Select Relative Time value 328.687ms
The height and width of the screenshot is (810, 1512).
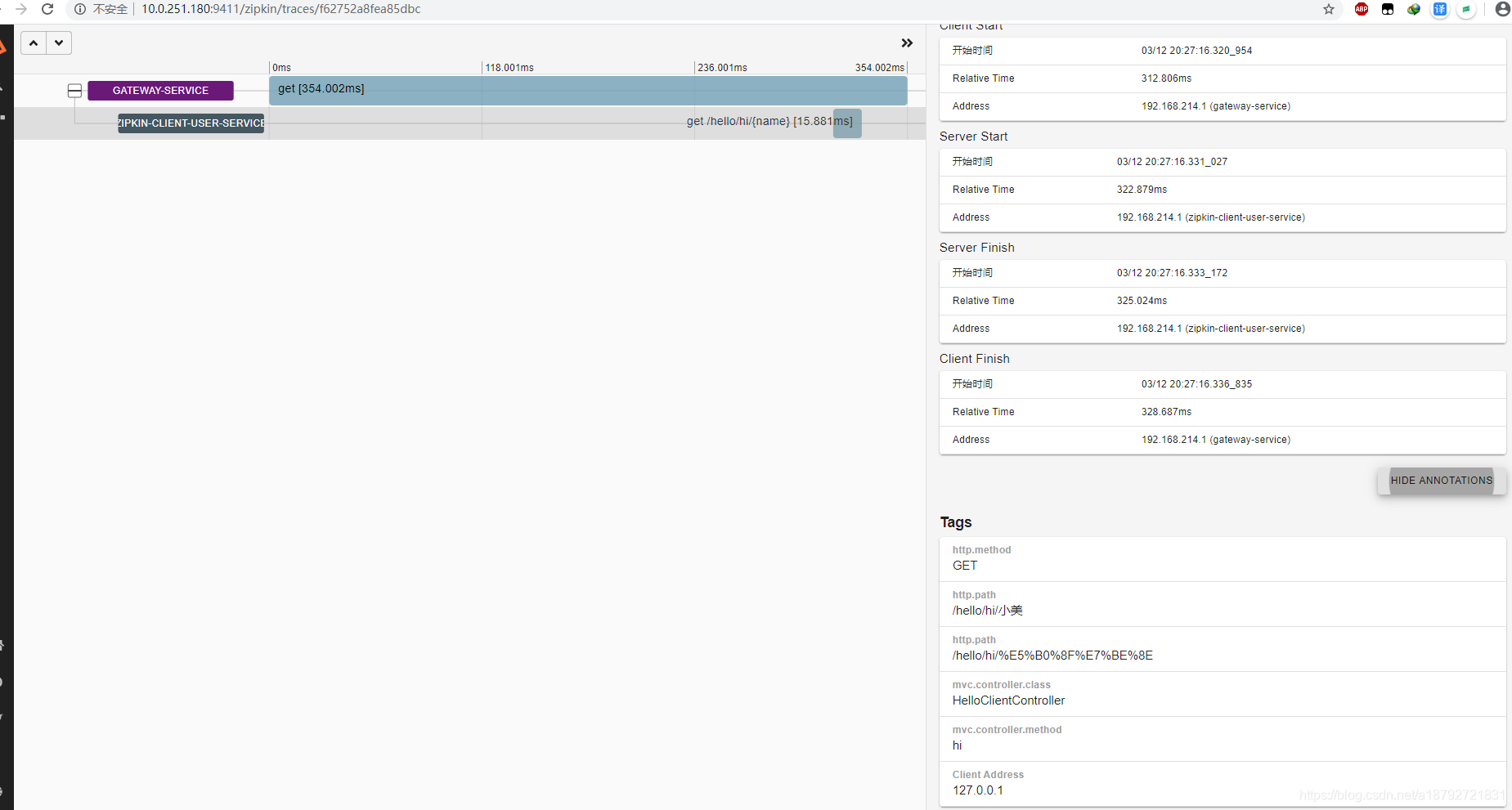pos(1166,412)
